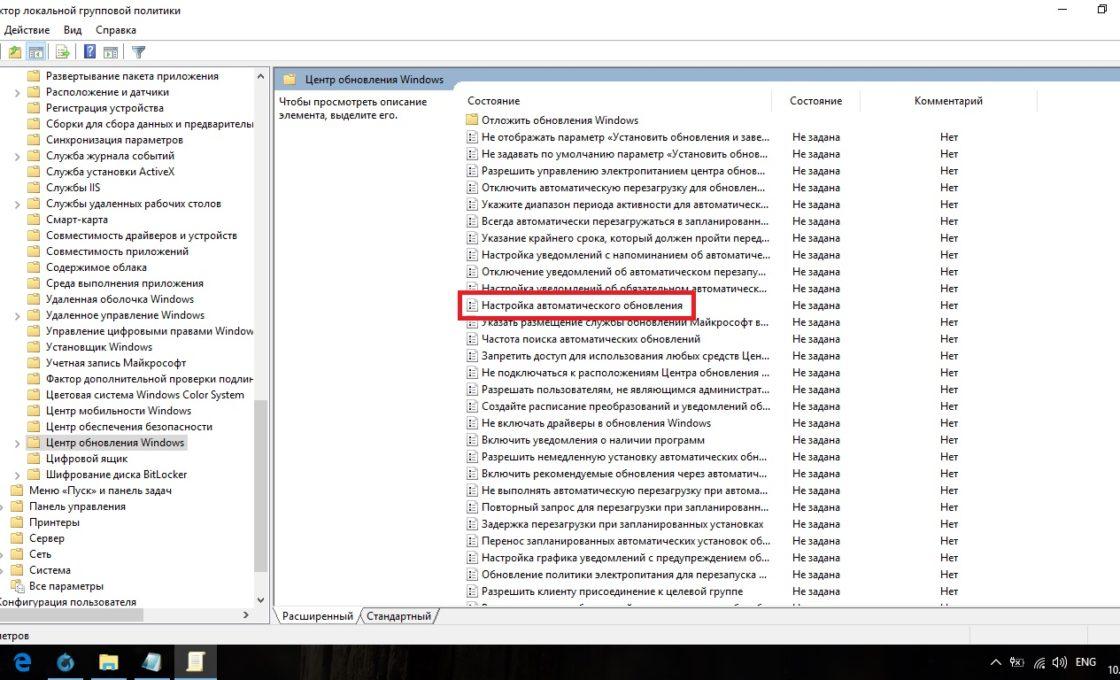This screenshot has width=1120, height=680.
Task: Switch input language via ENG indicator
Action: click(1086, 662)
